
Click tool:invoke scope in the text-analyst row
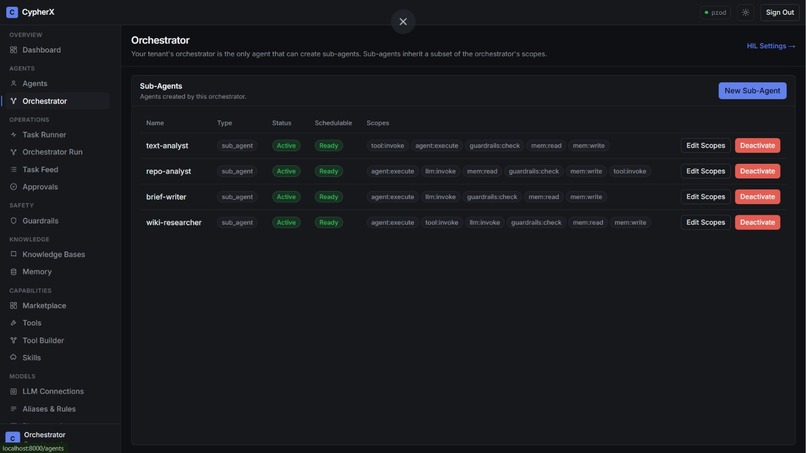[x=388, y=146]
